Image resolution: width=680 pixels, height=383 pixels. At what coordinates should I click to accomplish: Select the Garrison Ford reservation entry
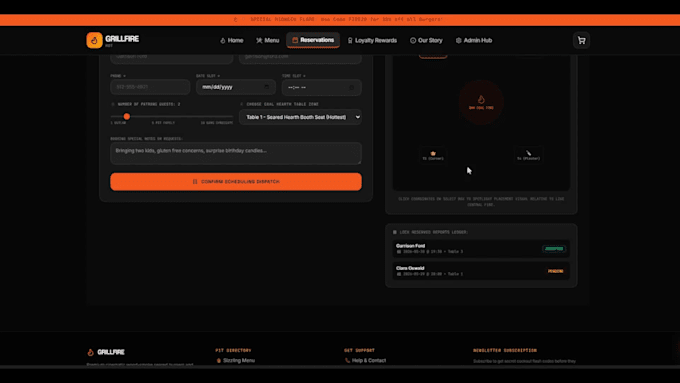tap(481, 249)
